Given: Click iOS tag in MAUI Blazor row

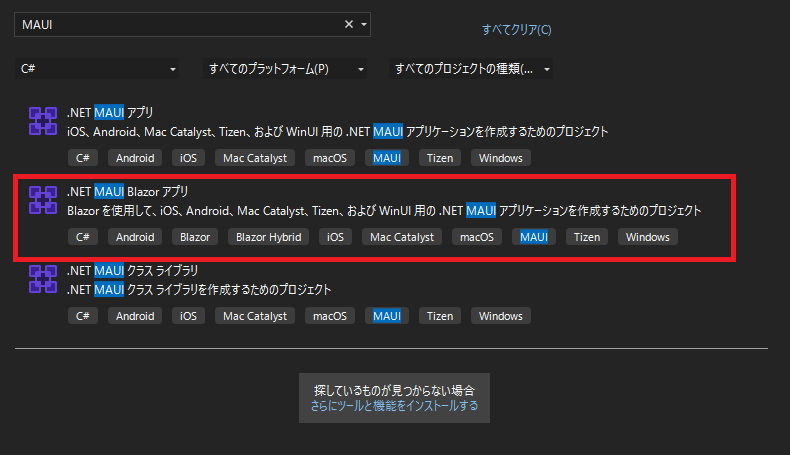Looking at the screenshot, I should [335, 237].
